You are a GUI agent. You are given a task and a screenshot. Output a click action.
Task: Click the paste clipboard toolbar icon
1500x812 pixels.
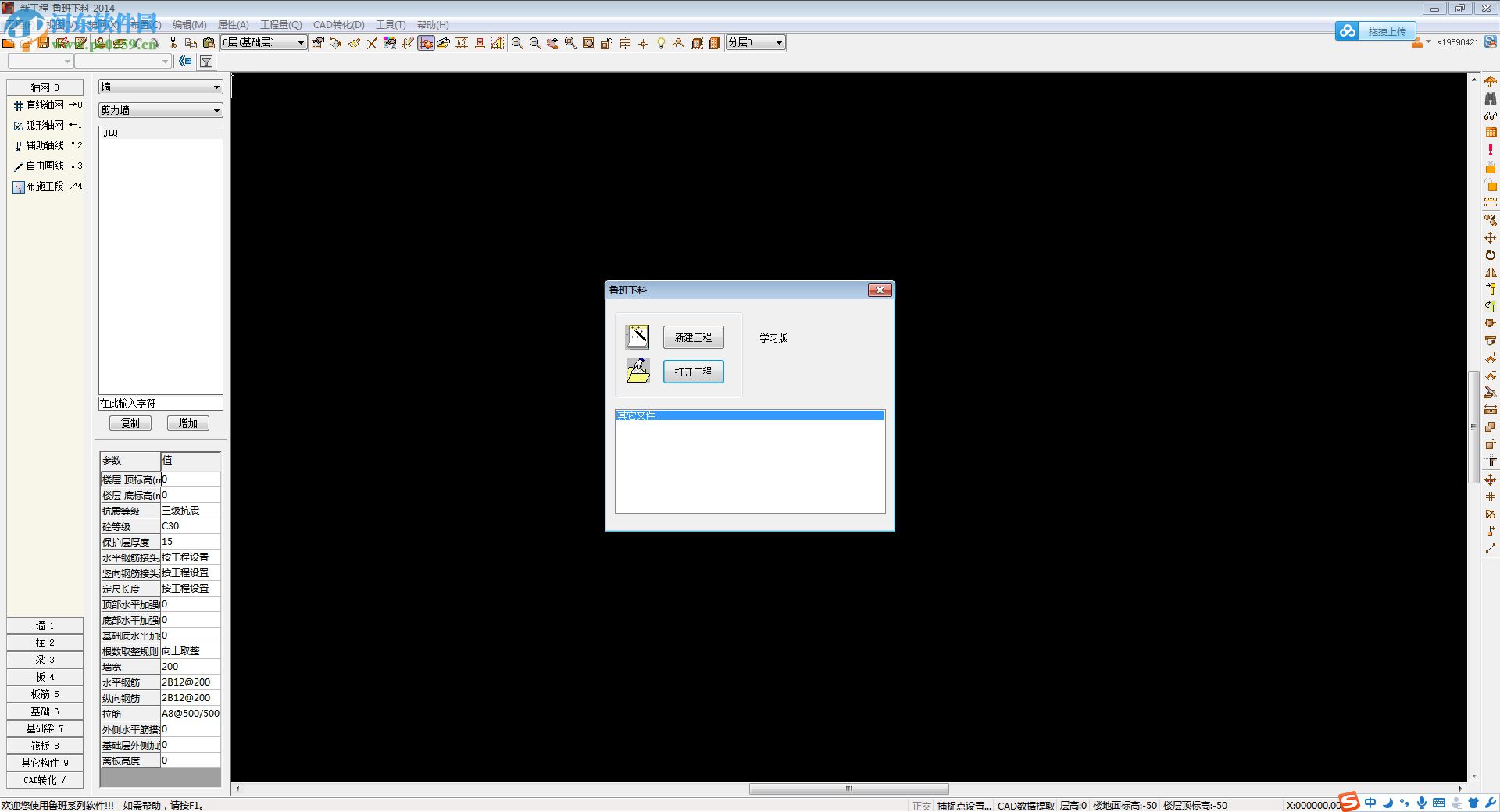click(x=209, y=43)
